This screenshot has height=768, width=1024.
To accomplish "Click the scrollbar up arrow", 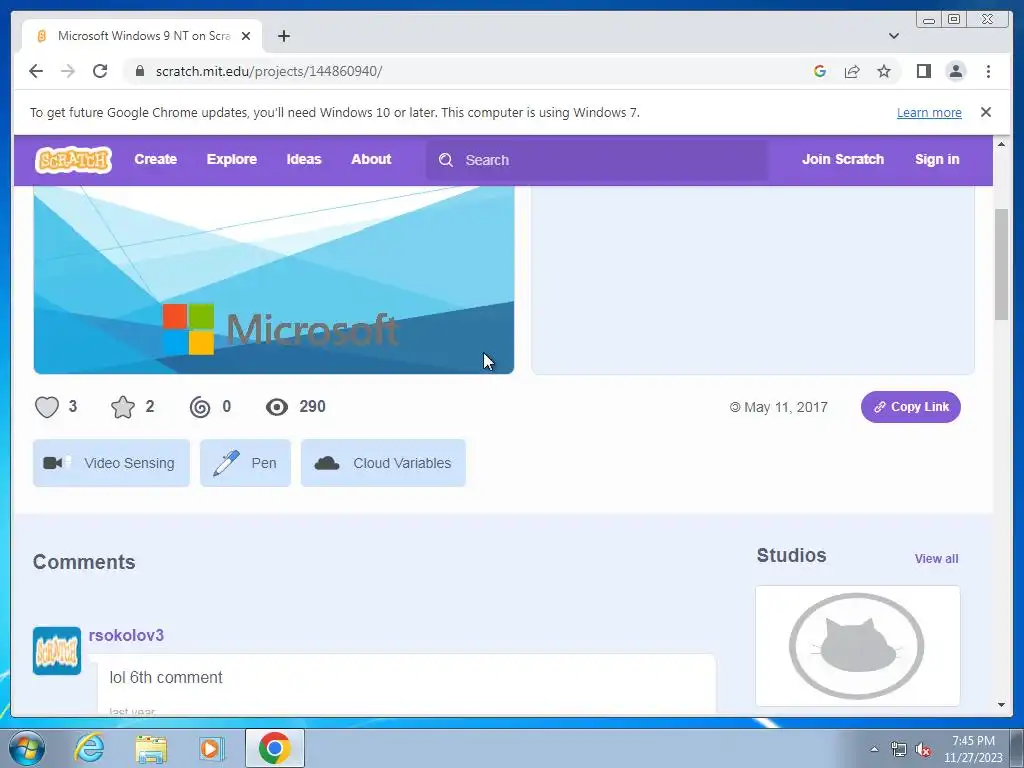I will pos(1002,144).
